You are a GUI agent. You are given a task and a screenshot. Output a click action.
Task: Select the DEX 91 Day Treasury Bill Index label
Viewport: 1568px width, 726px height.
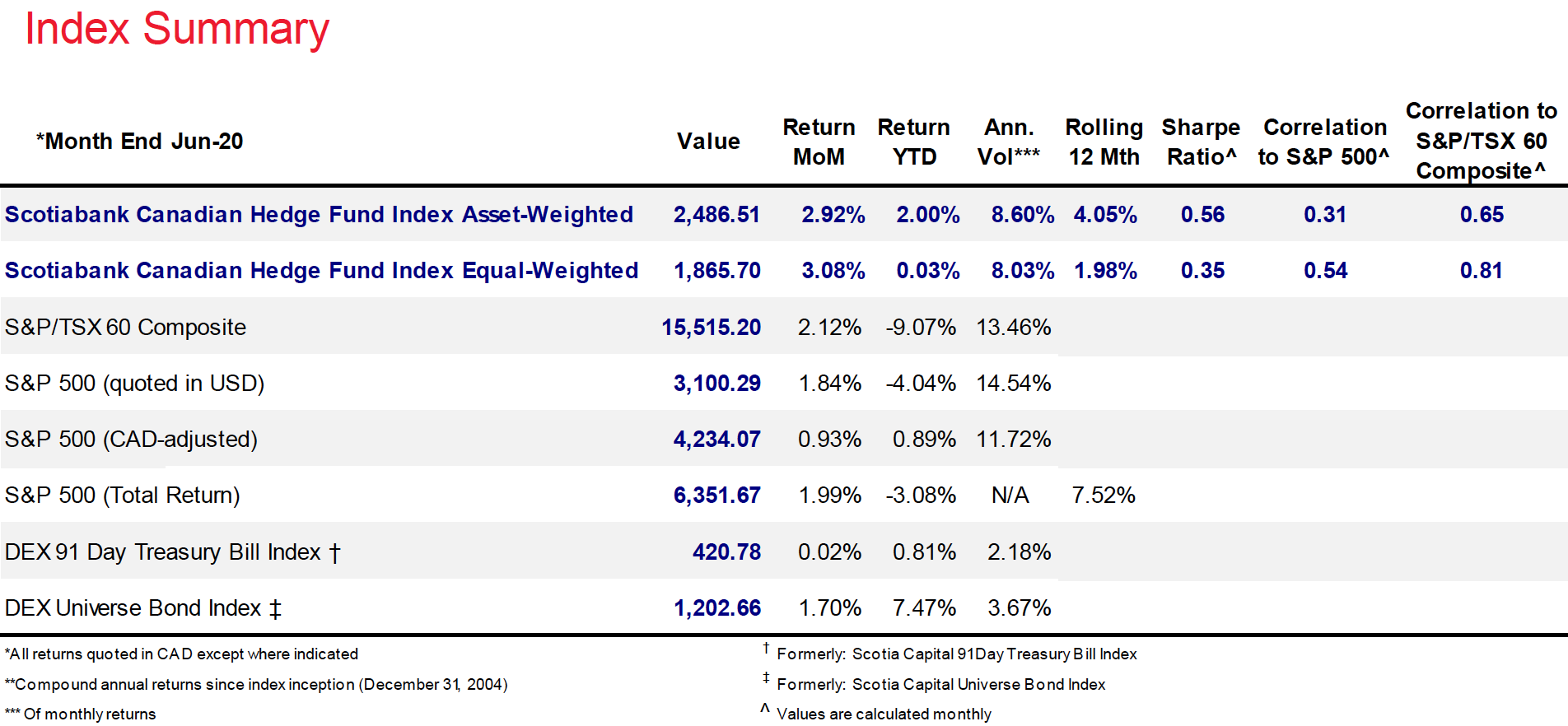(172, 552)
